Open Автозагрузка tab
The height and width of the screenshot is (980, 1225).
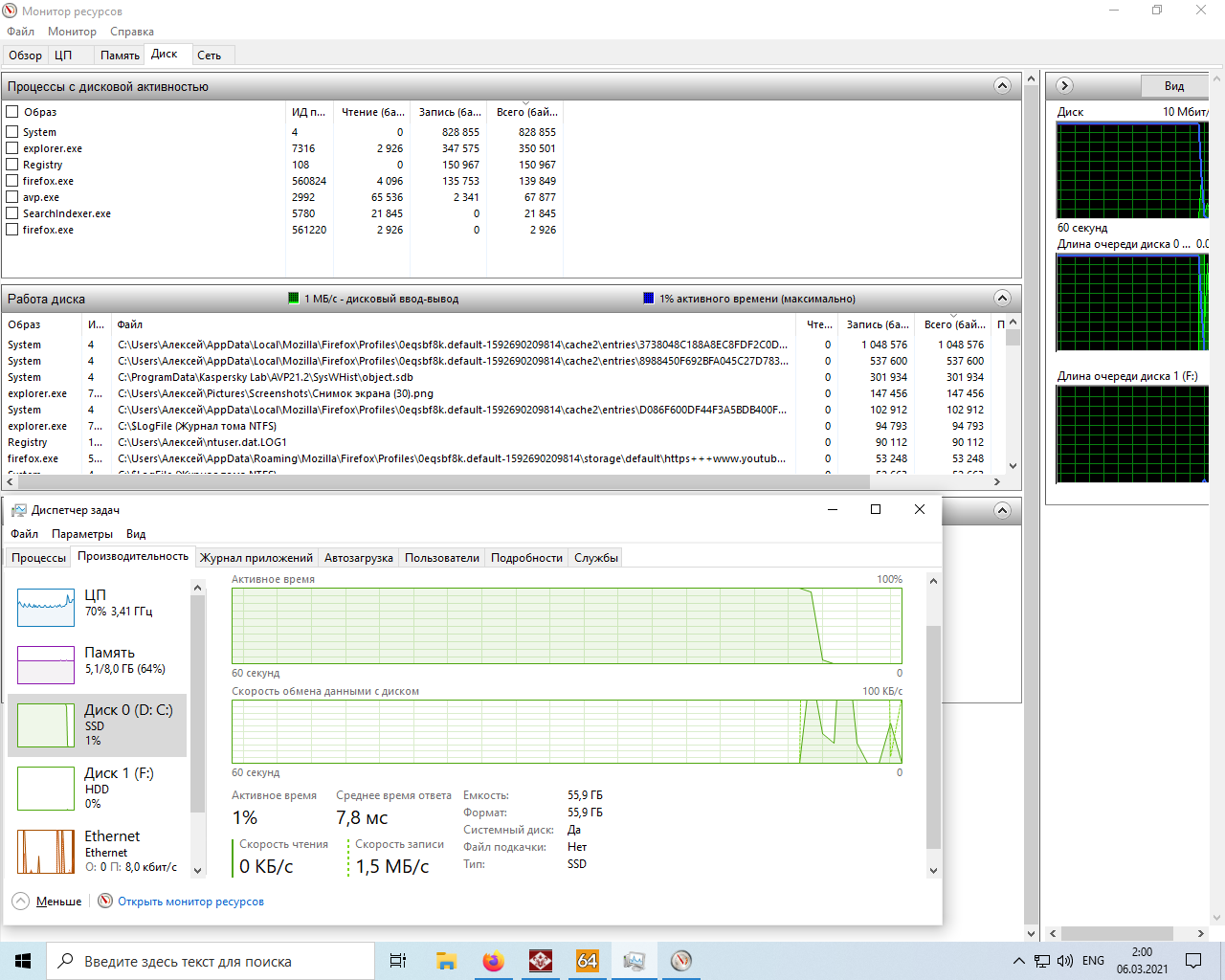tap(359, 558)
